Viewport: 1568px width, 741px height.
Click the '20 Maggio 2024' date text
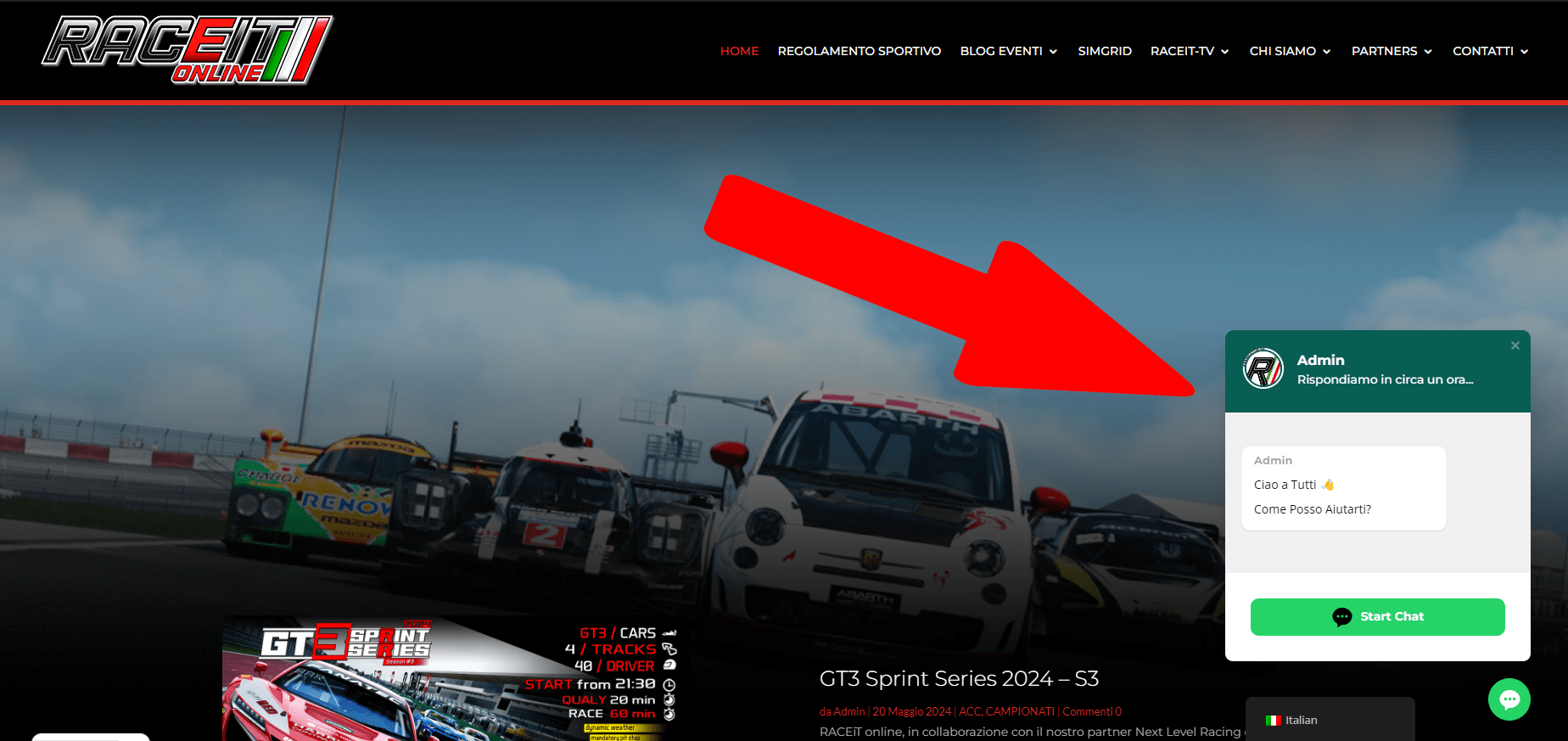point(911,711)
